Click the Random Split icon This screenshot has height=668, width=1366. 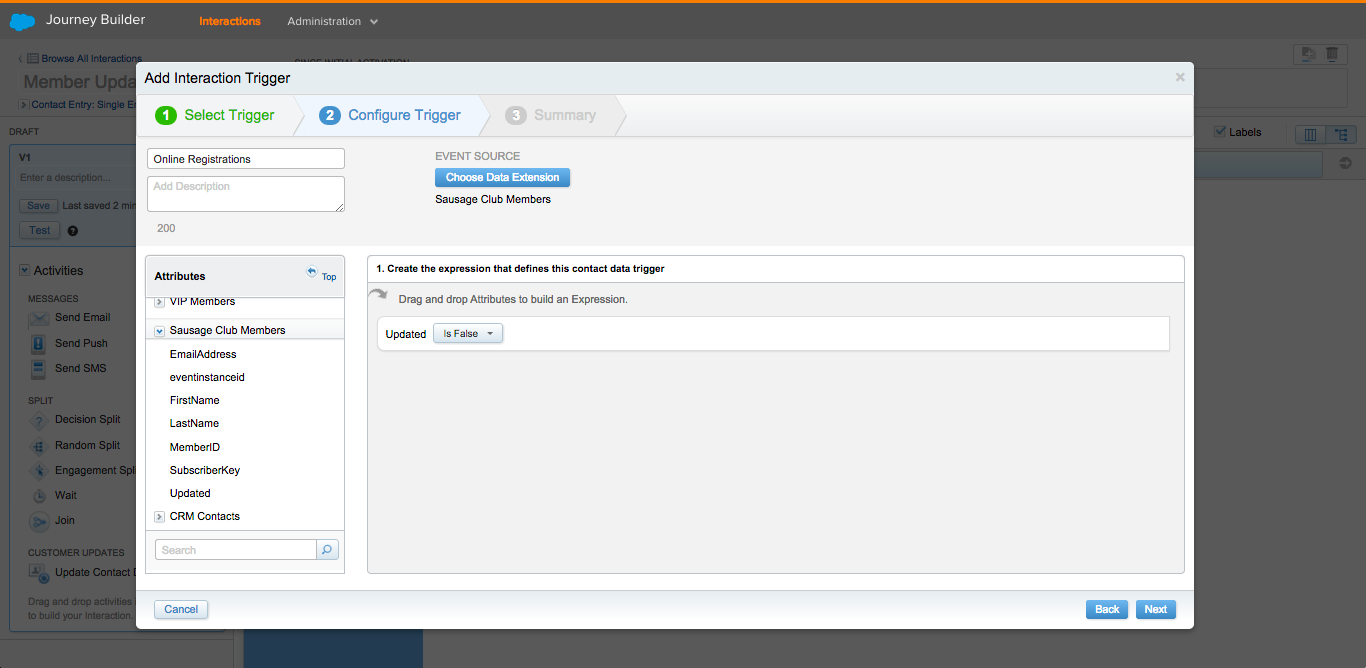click(39, 446)
